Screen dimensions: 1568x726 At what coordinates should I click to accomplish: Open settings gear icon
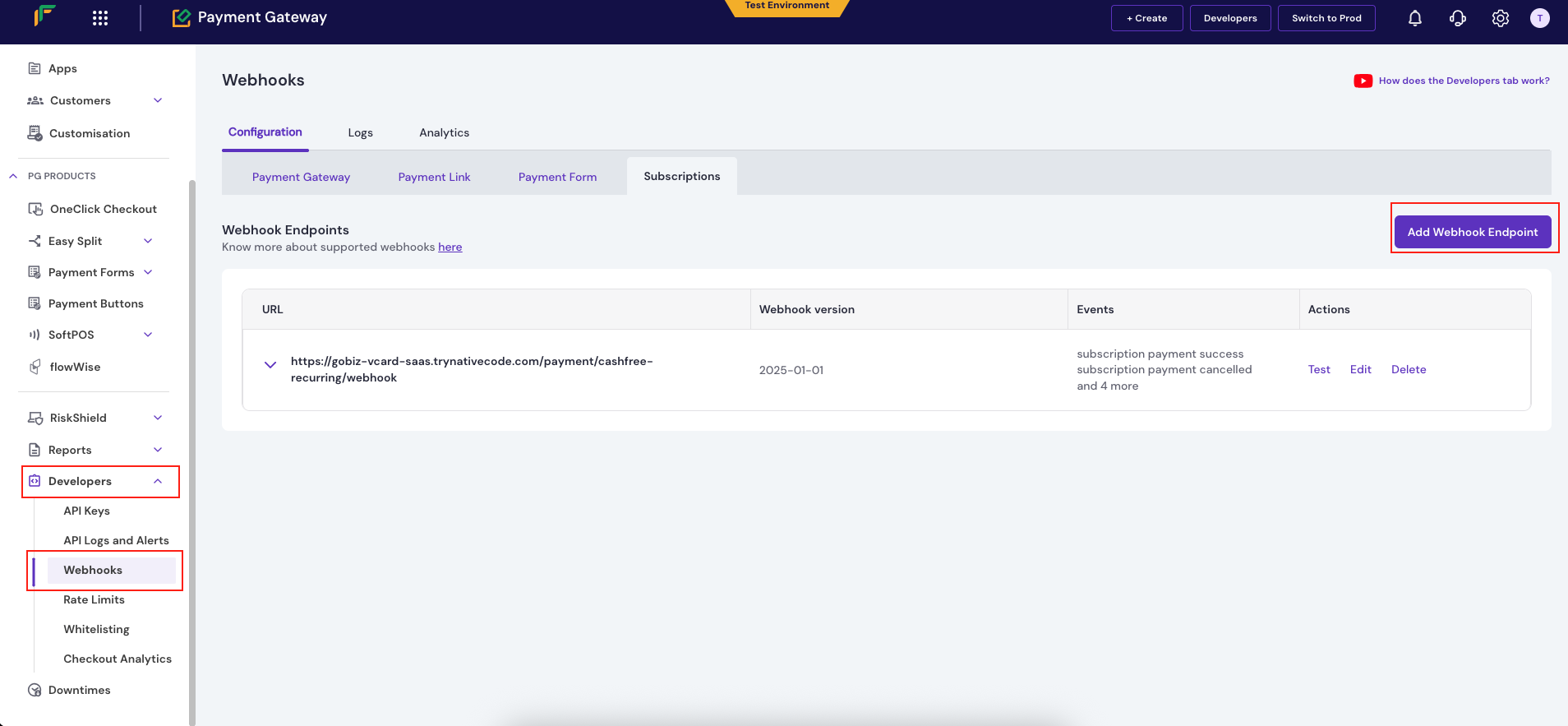click(1501, 18)
